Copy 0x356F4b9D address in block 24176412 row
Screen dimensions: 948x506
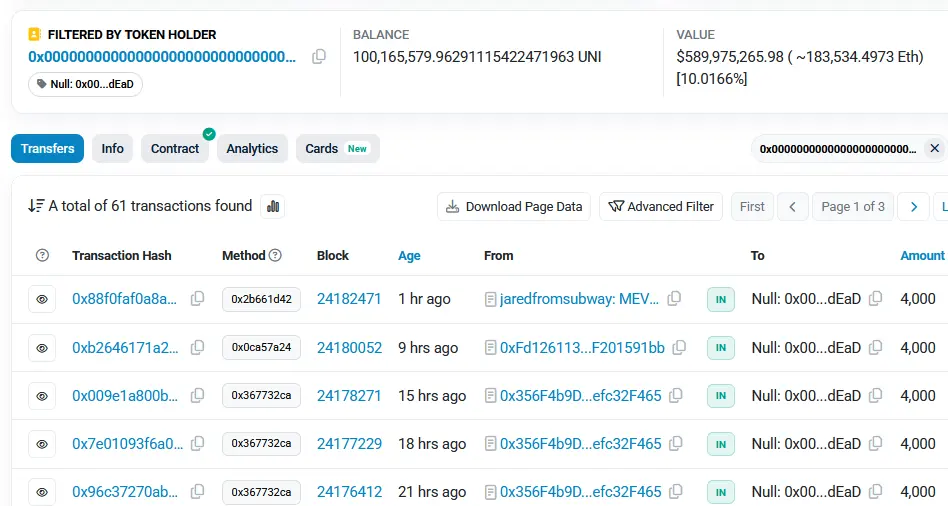click(x=676, y=492)
